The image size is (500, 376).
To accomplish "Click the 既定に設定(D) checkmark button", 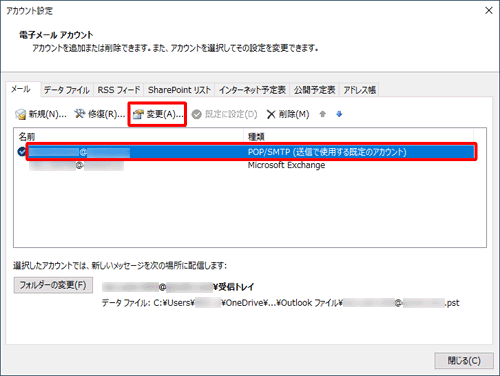I will tap(224, 114).
